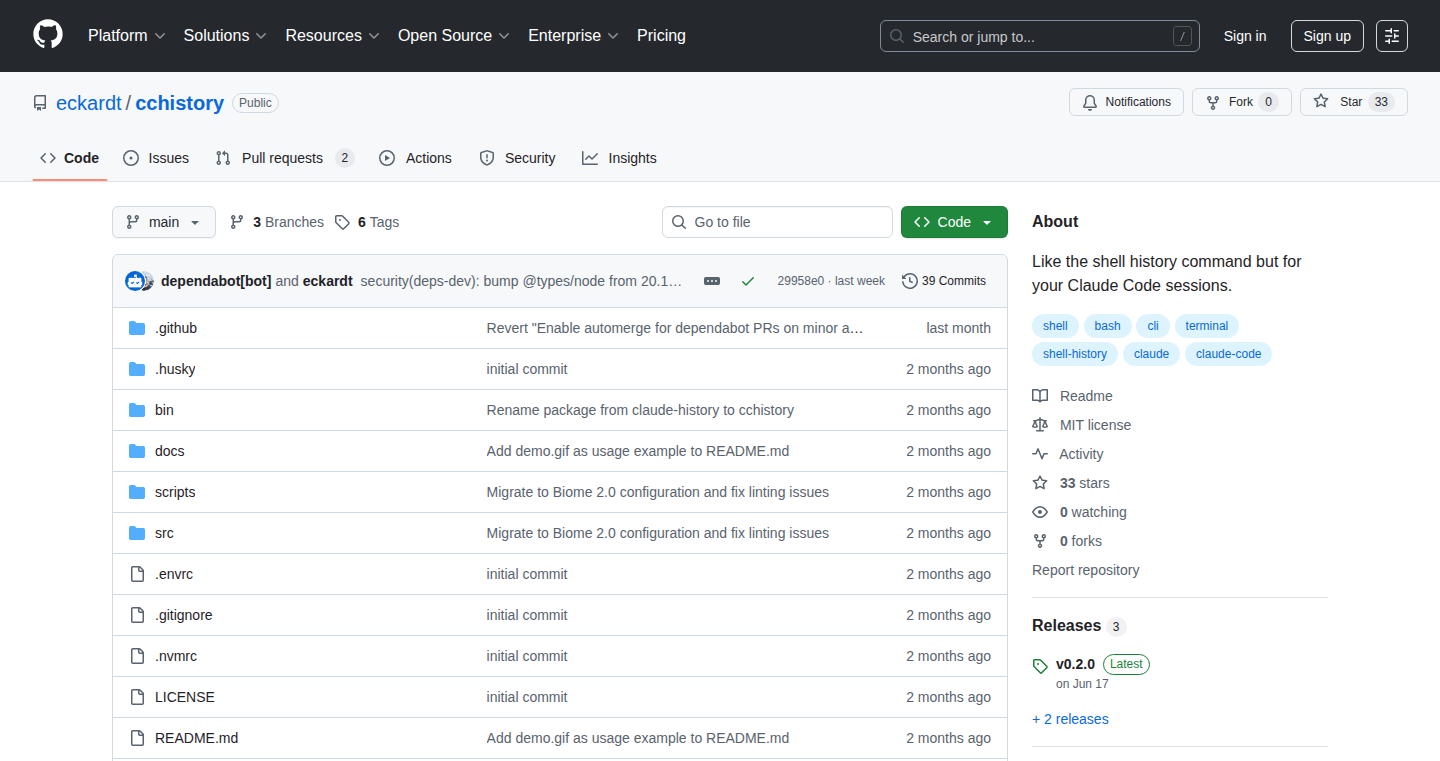Fork the repository
This screenshot has height=761, width=1440.
tap(1241, 102)
